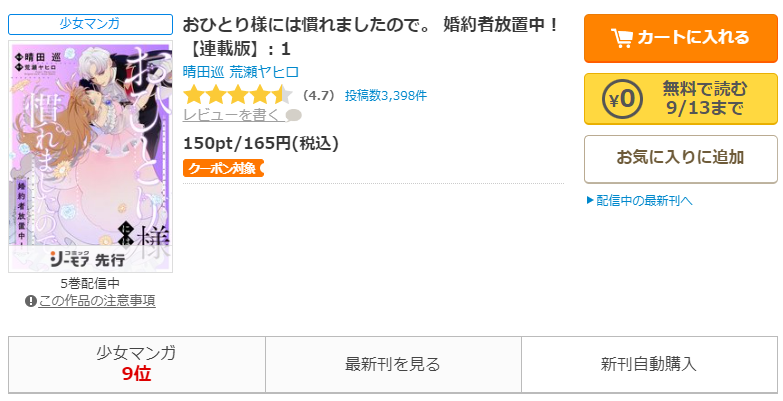Click the クーポン対象 coupon badge
The image size is (783, 401).
tap(223, 168)
